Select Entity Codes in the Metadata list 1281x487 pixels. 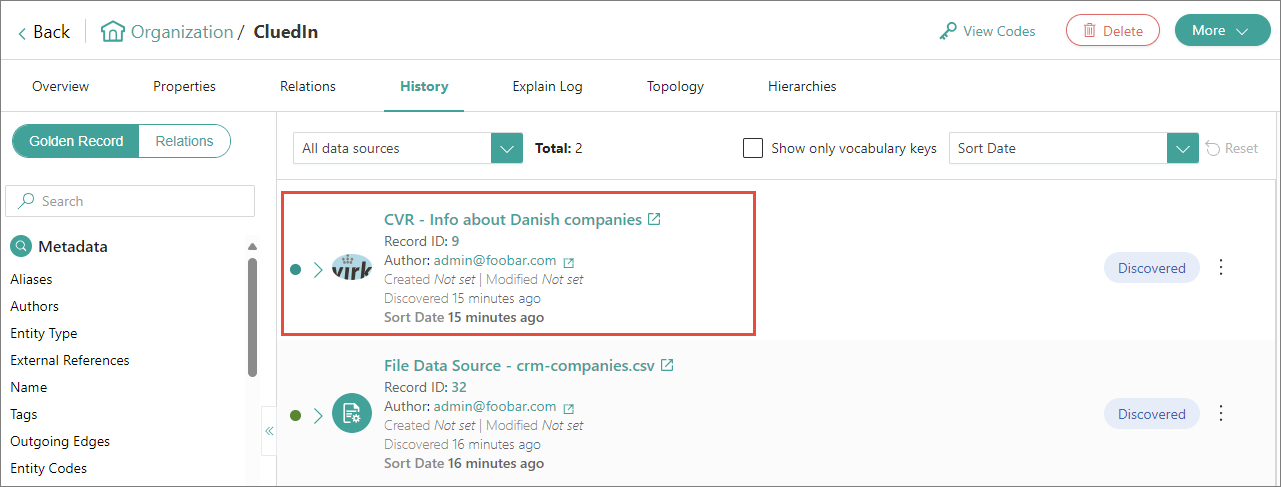pos(48,468)
